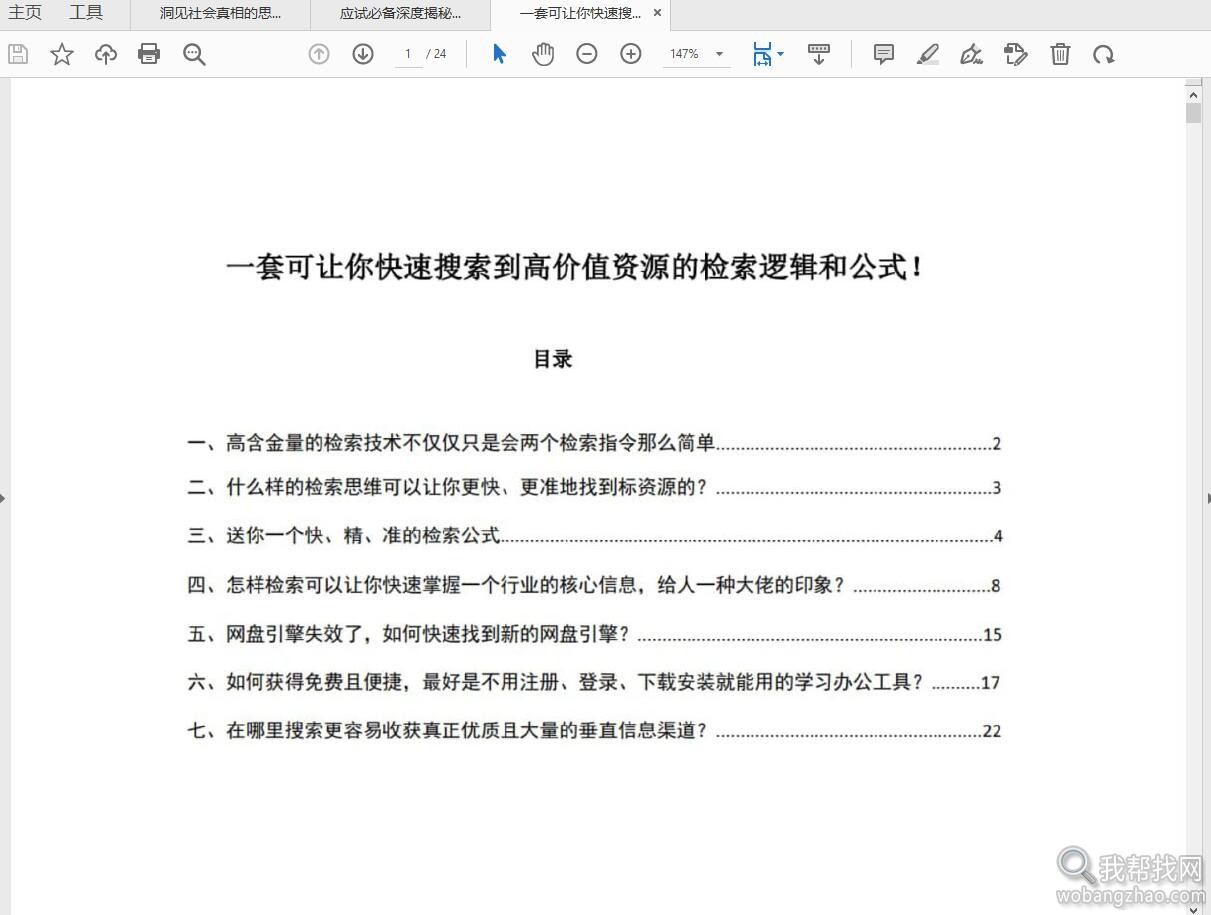The image size is (1211, 915).
Task: Click the page number input field
Action: [408, 54]
